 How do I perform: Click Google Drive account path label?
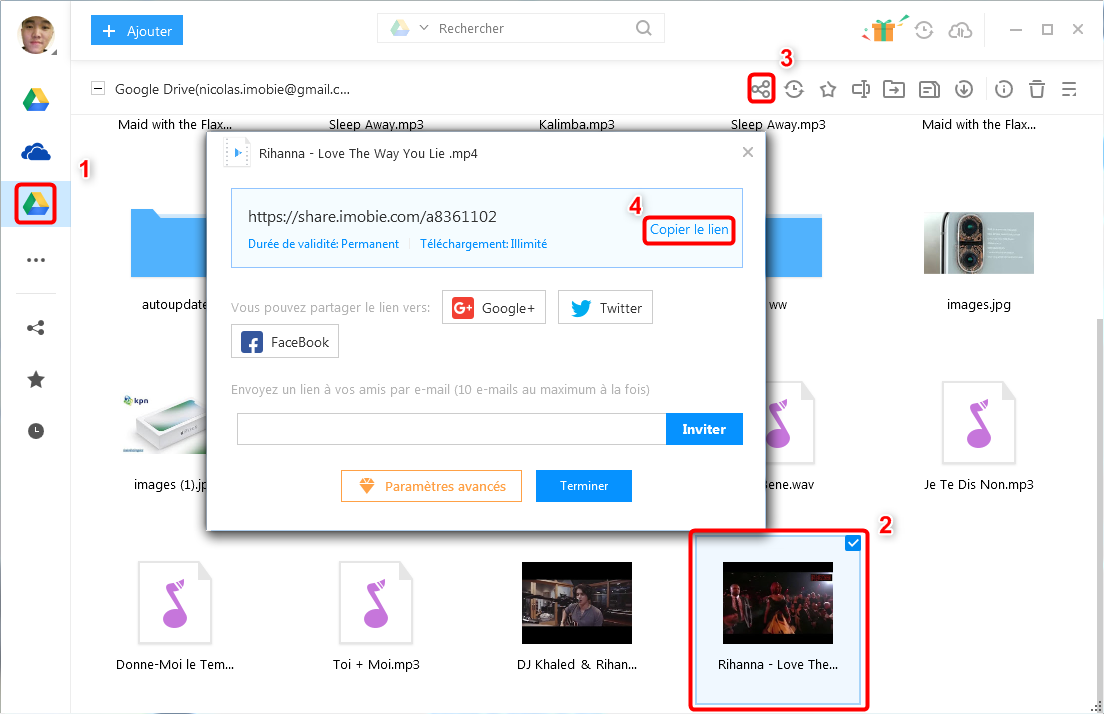(232, 89)
